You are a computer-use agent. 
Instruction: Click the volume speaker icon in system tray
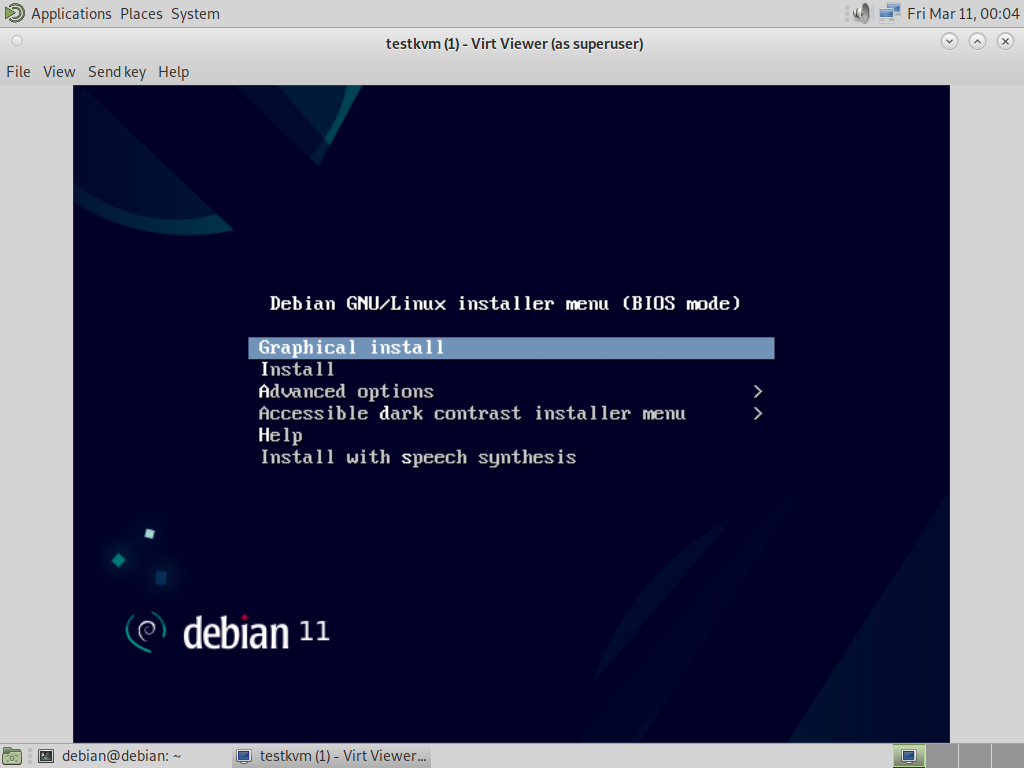859,13
